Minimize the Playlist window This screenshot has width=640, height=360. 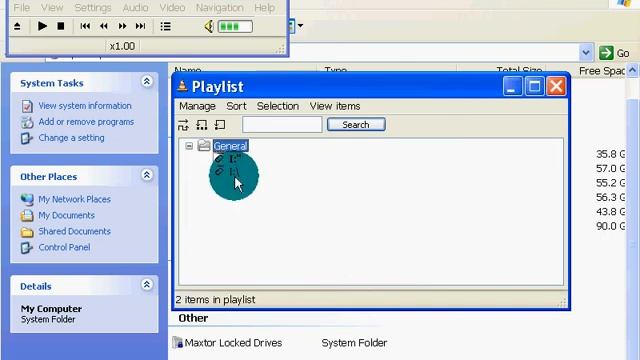[512, 86]
